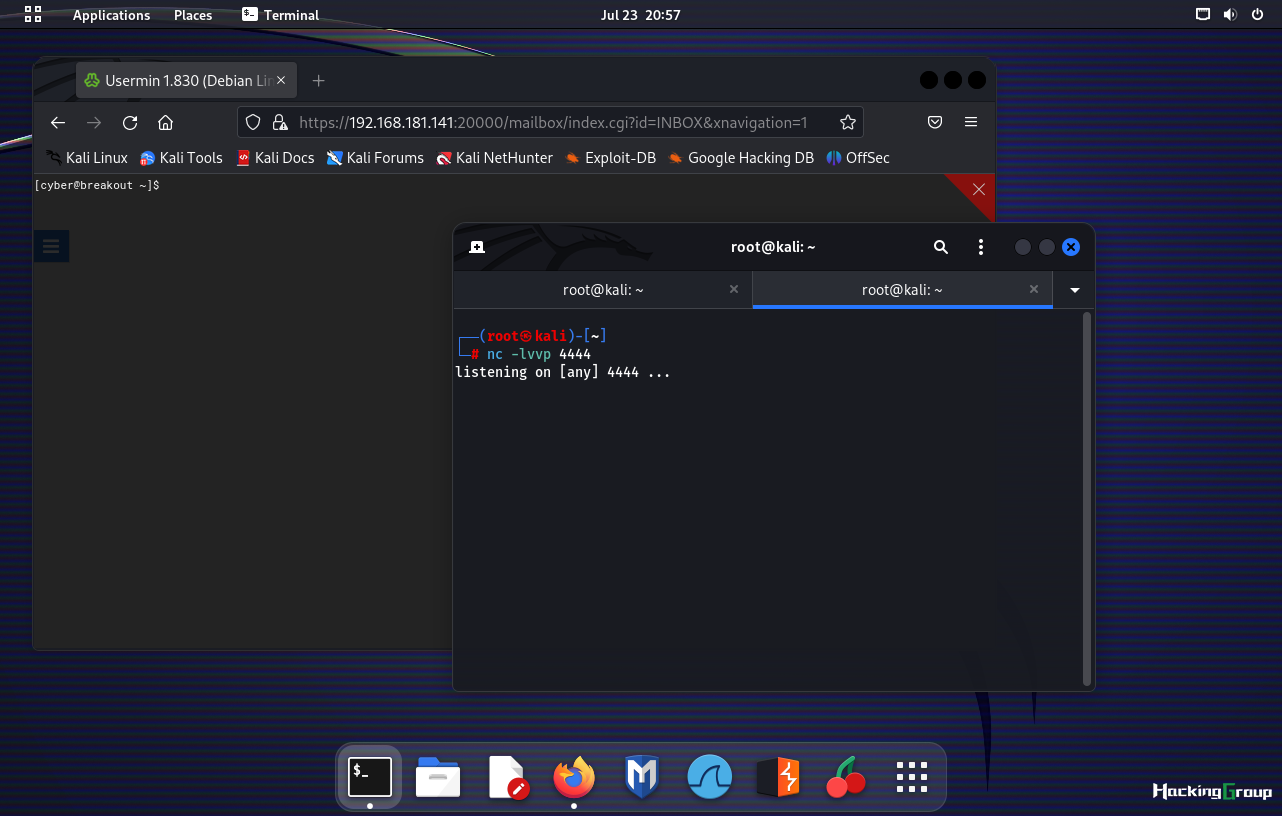Click the terminal search magnifier icon
1282x816 pixels.
(x=941, y=247)
